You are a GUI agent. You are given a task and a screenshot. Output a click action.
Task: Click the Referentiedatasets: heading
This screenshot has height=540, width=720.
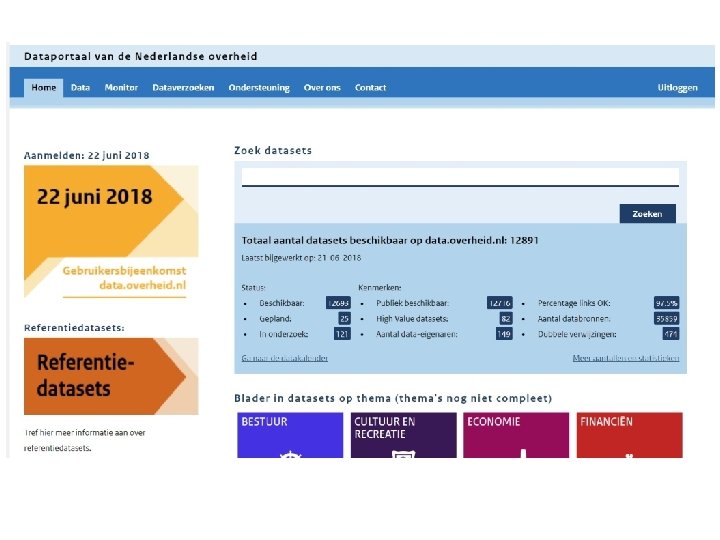[74, 328]
